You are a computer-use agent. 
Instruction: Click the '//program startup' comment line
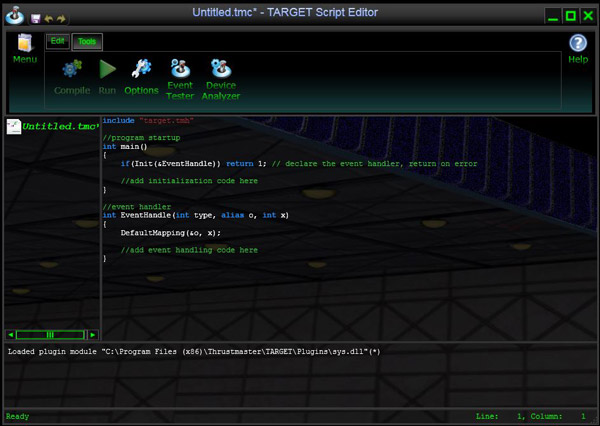[141, 138]
